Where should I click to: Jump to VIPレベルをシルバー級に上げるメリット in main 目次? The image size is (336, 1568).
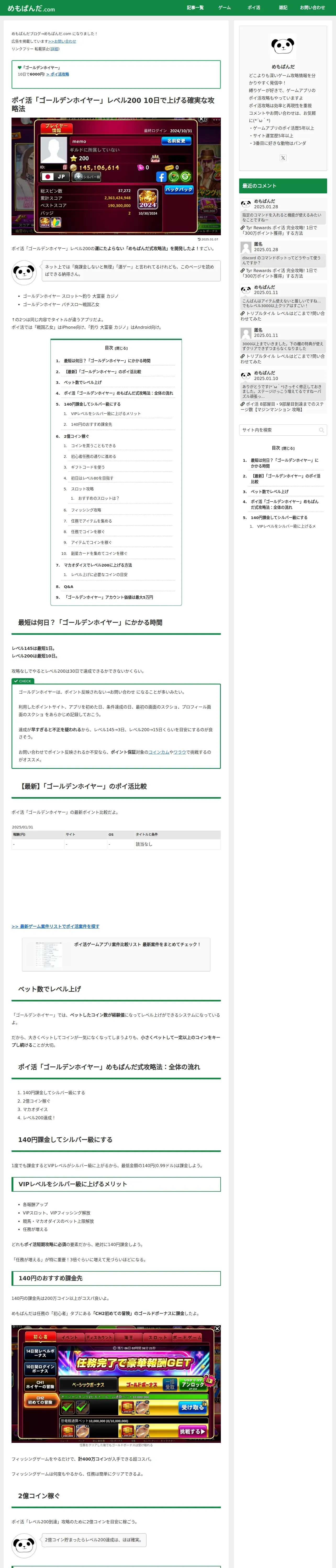105,414
